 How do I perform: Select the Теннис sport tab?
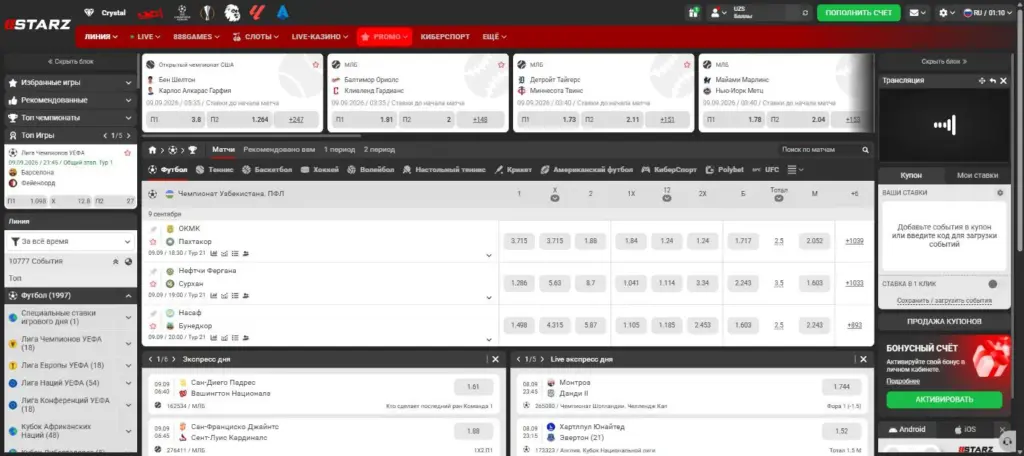(x=216, y=170)
